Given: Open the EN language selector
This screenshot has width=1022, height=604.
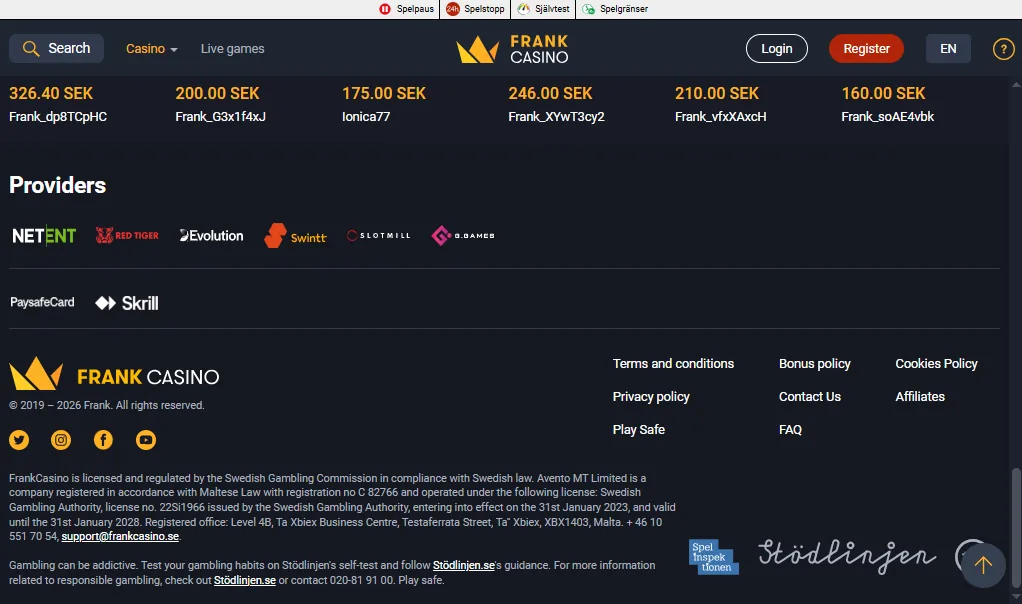Looking at the screenshot, I should coord(948,49).
